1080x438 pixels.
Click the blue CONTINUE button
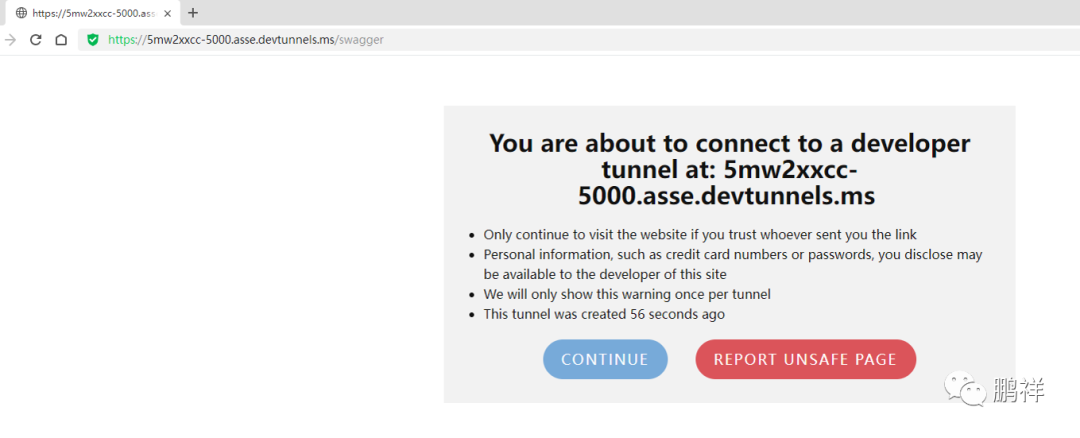click(x=605, y=359)
